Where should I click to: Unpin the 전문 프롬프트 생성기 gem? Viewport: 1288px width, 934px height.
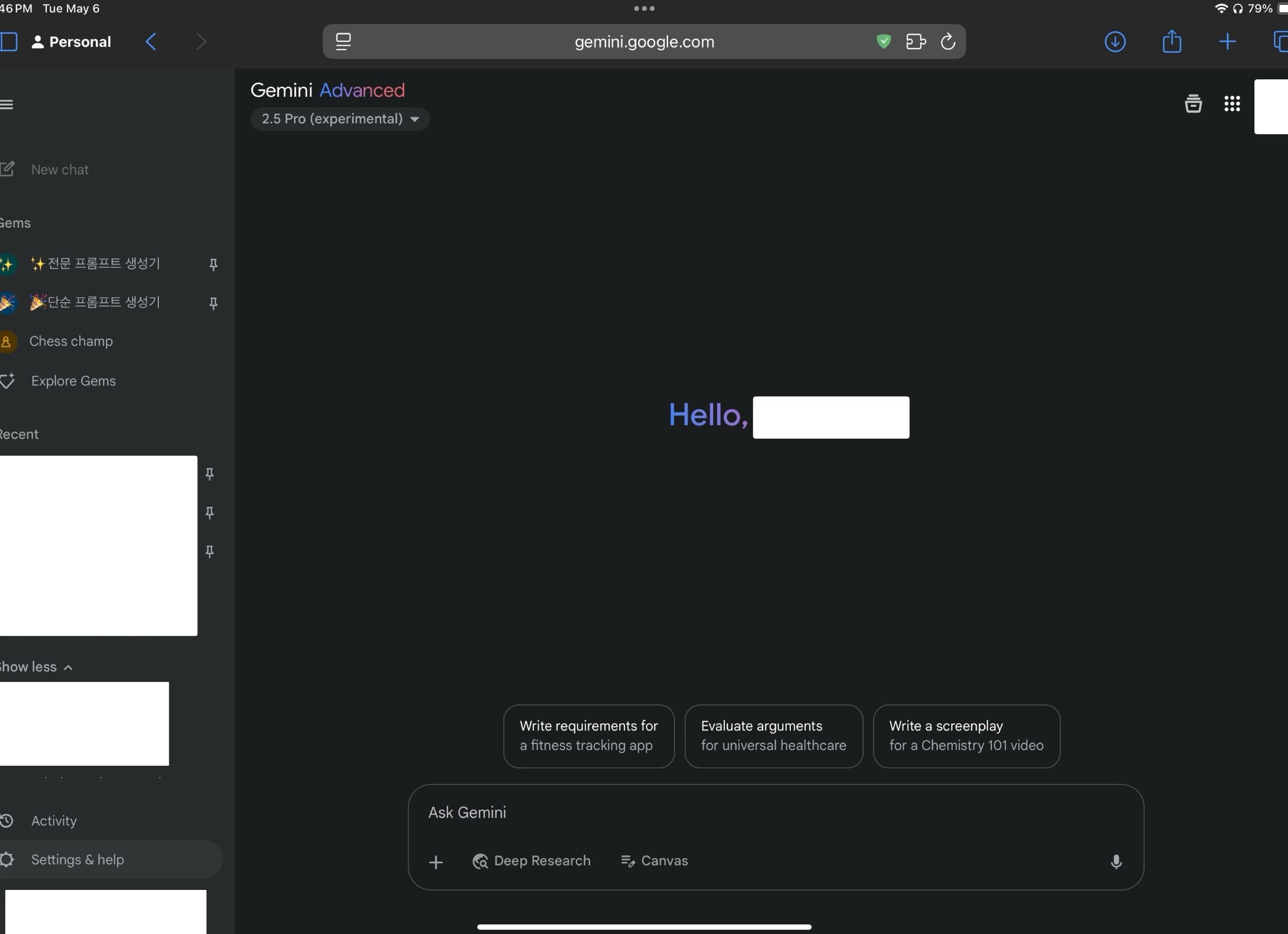213,264
